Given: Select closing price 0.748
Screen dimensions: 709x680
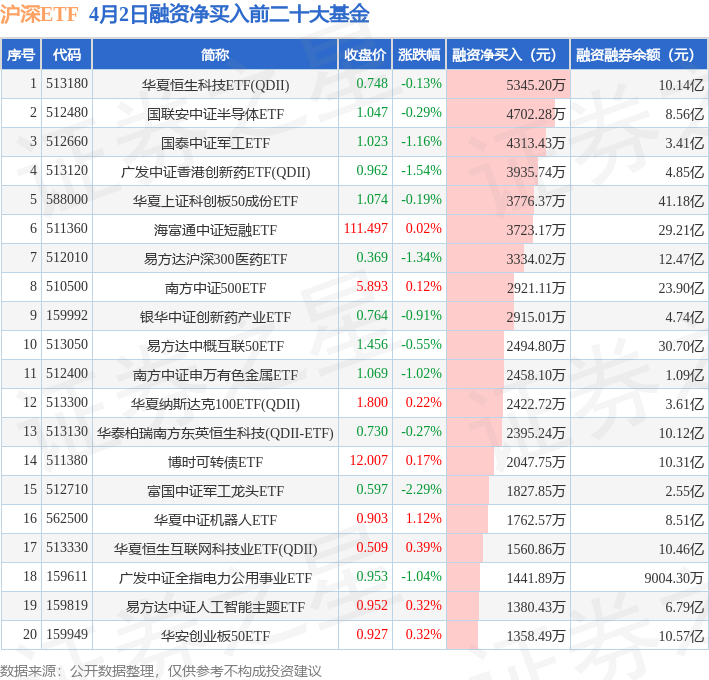Looking at the screenshot, I should pos(372,84).
